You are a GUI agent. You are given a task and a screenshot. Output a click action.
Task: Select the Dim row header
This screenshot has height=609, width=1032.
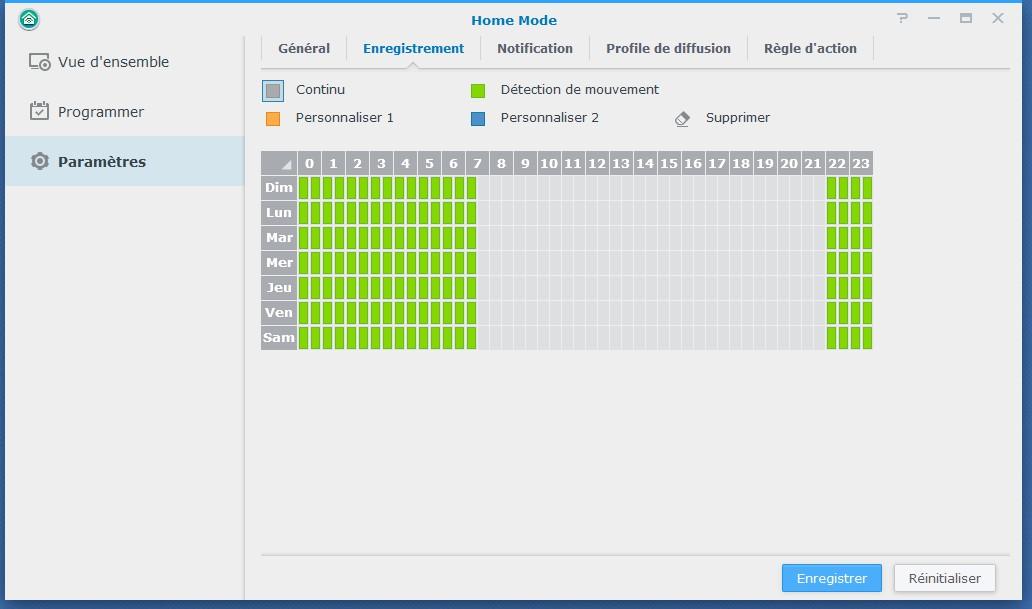tap(279, 188)
